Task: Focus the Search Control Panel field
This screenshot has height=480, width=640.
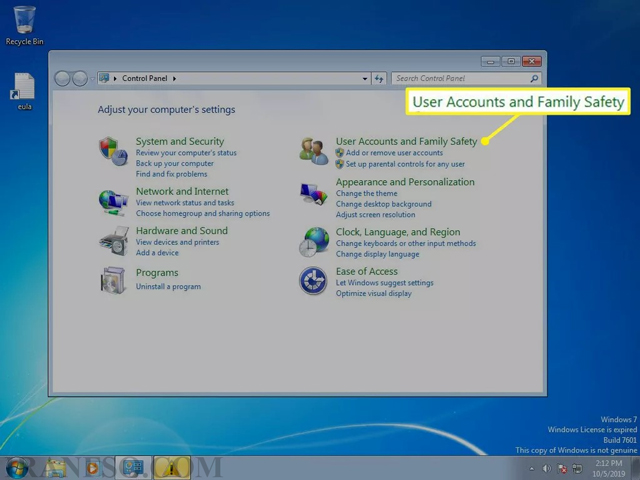Action: pos(466,78)
